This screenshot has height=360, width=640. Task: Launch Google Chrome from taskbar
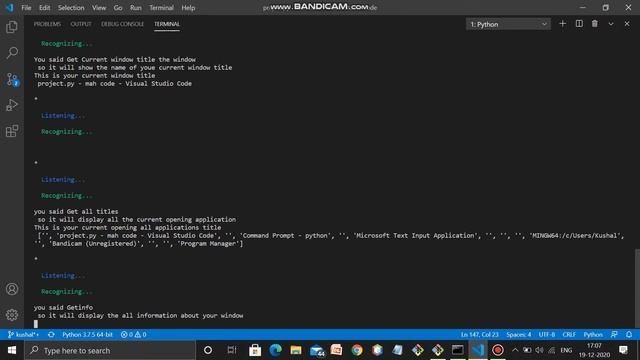coord(357,350)
